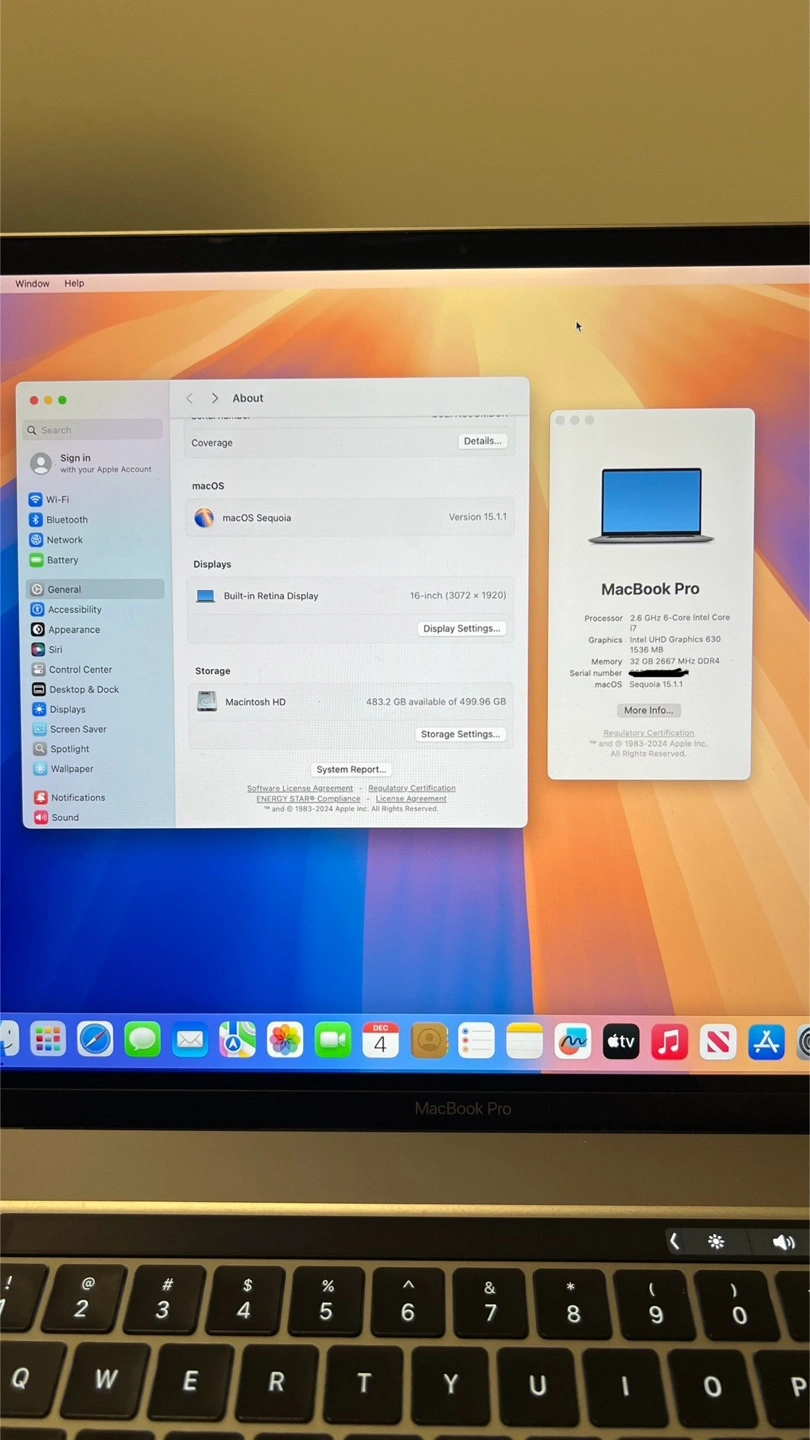Click the back chevron beside About
Screen dimensions: 810x1440
point(189,398)
